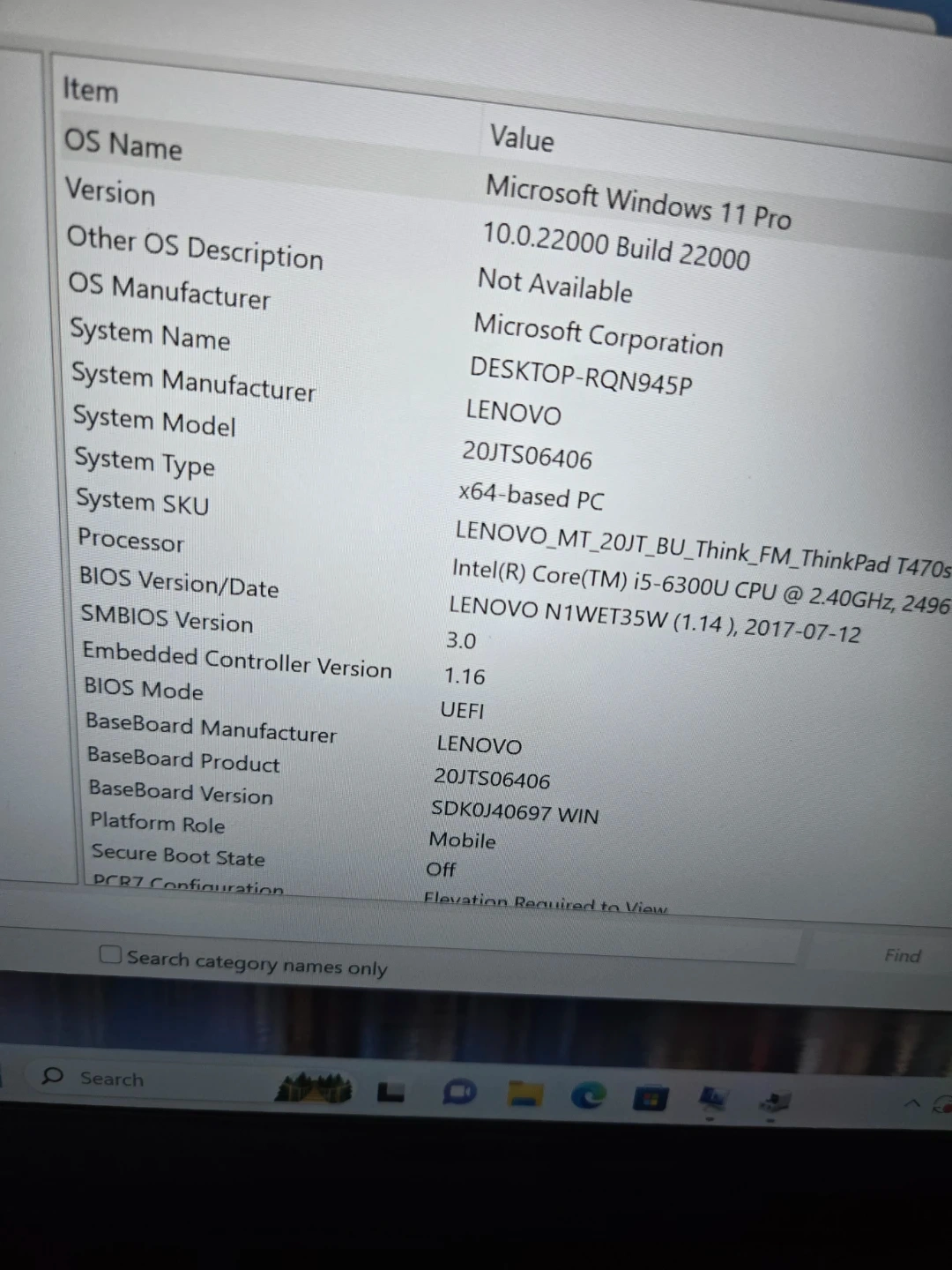The width and height of the screenshot is (952, 1270).
Task: Select the Processor row
Action: pyautogui.click(x=131, y=539)
